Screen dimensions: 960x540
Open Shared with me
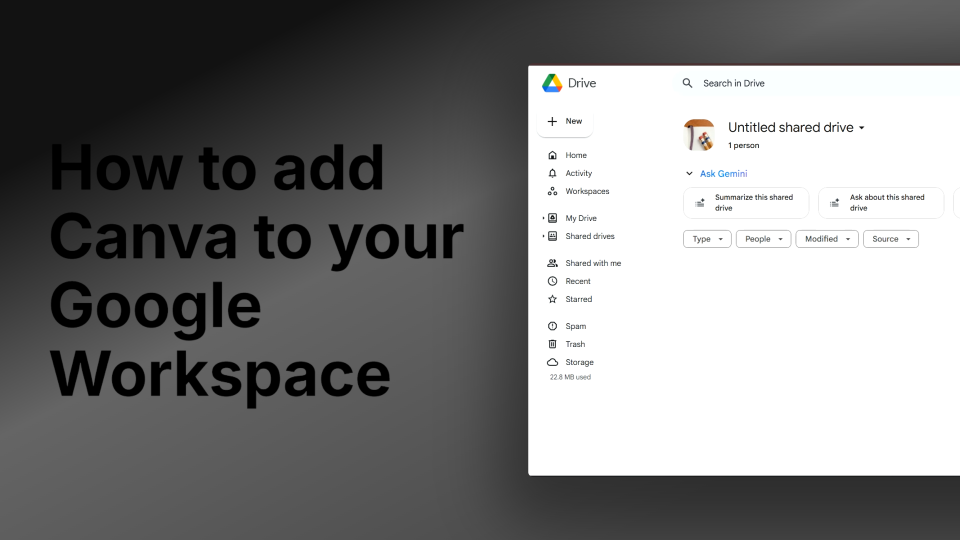click(593, 263)
